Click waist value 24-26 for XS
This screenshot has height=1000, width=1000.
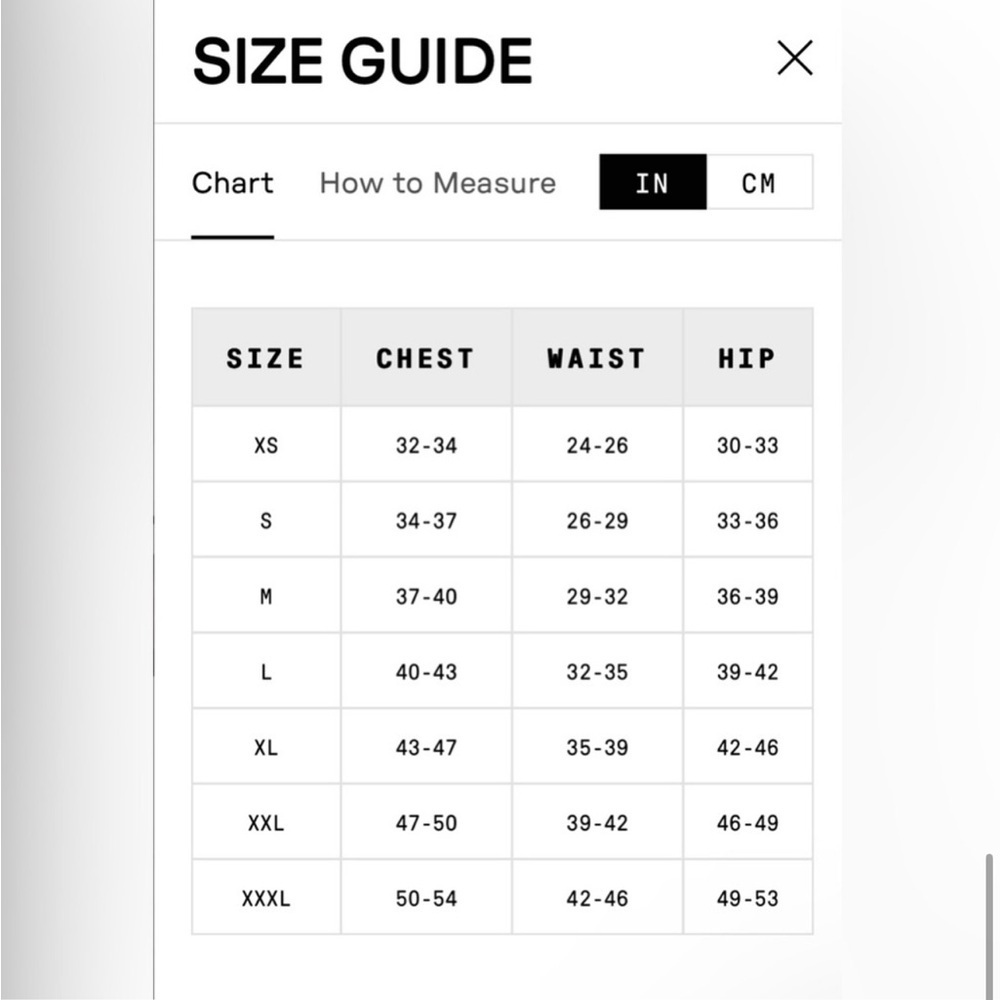click(597, 445)
